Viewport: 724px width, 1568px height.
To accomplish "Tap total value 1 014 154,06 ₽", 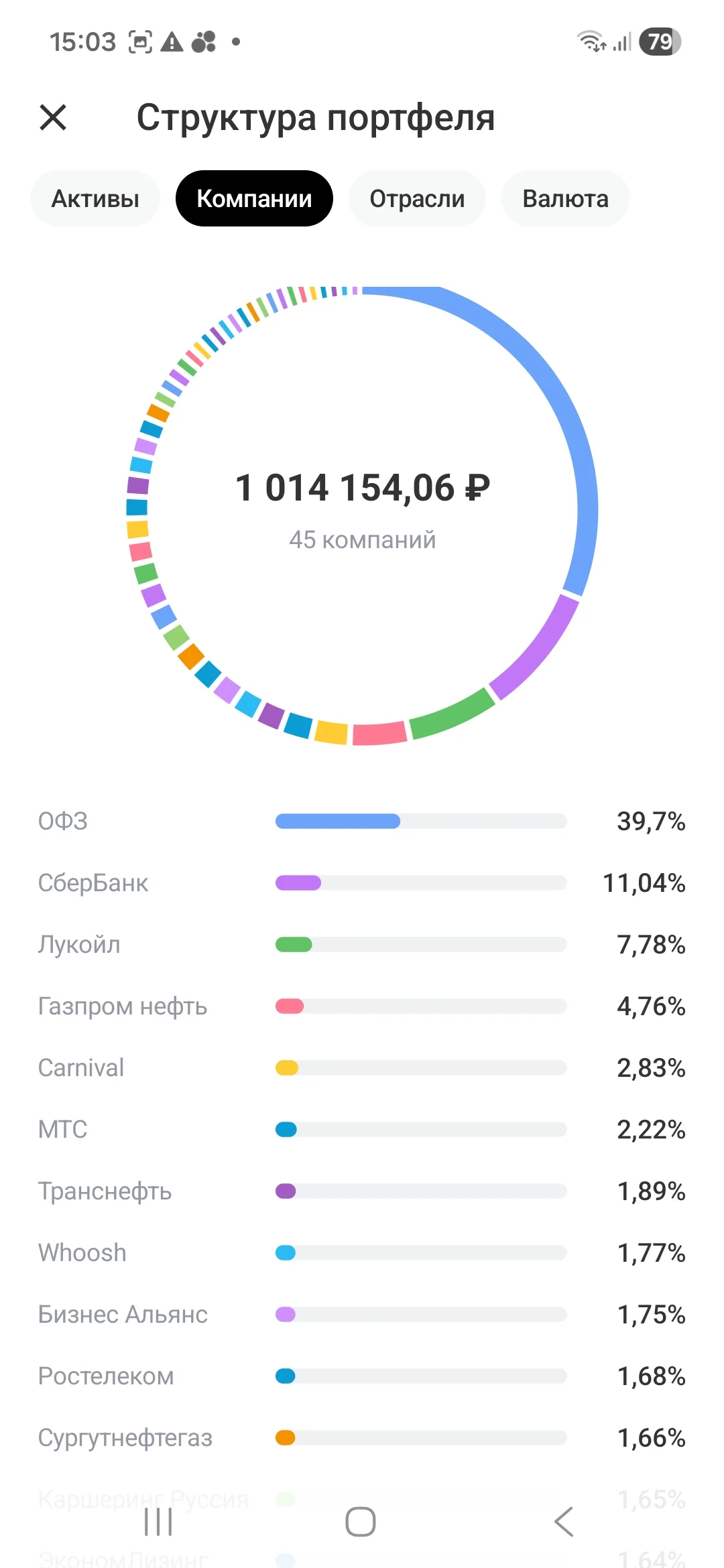I will [x=363, y=487].
